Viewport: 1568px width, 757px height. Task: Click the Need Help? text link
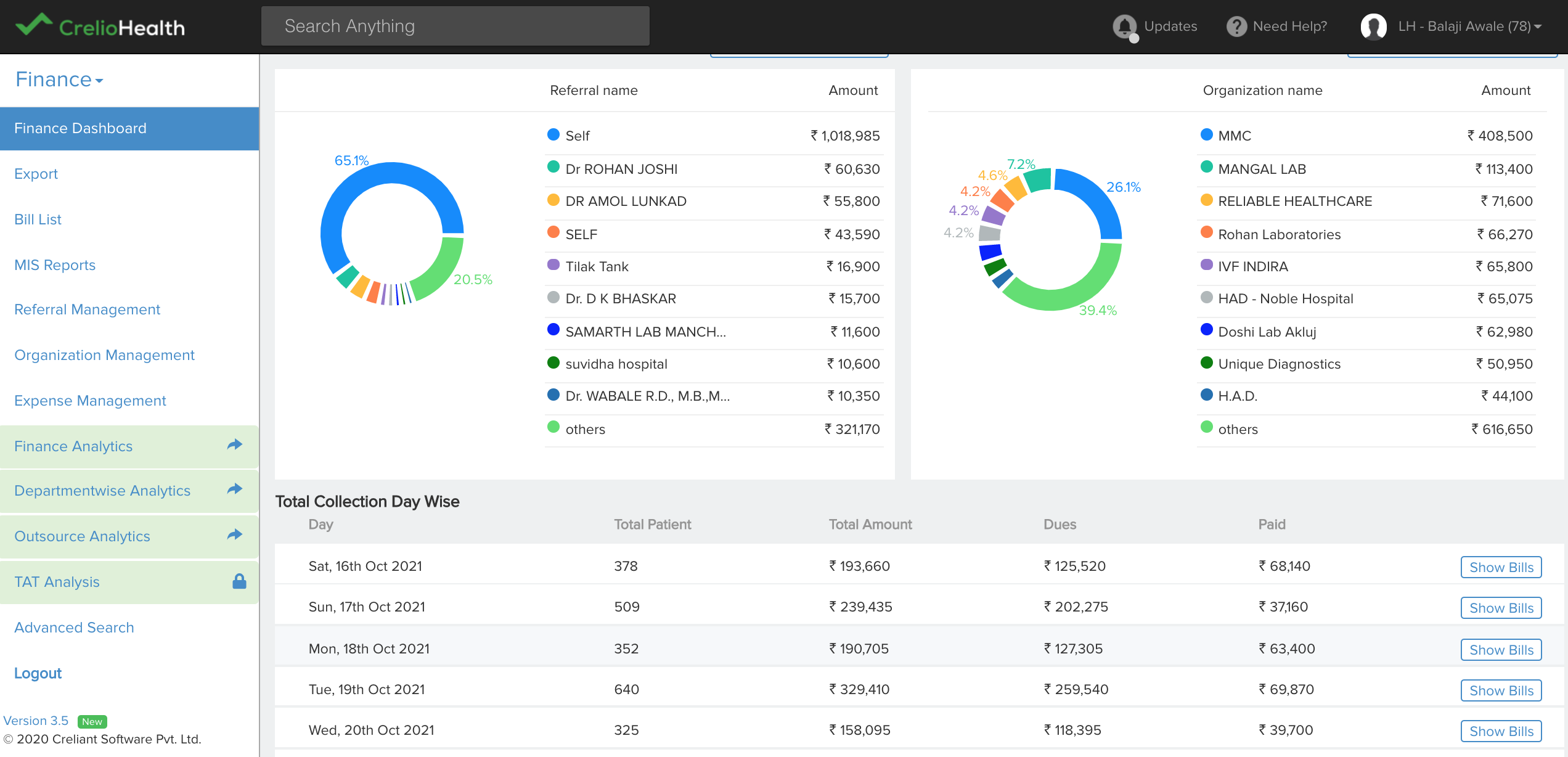point(1290,27)
